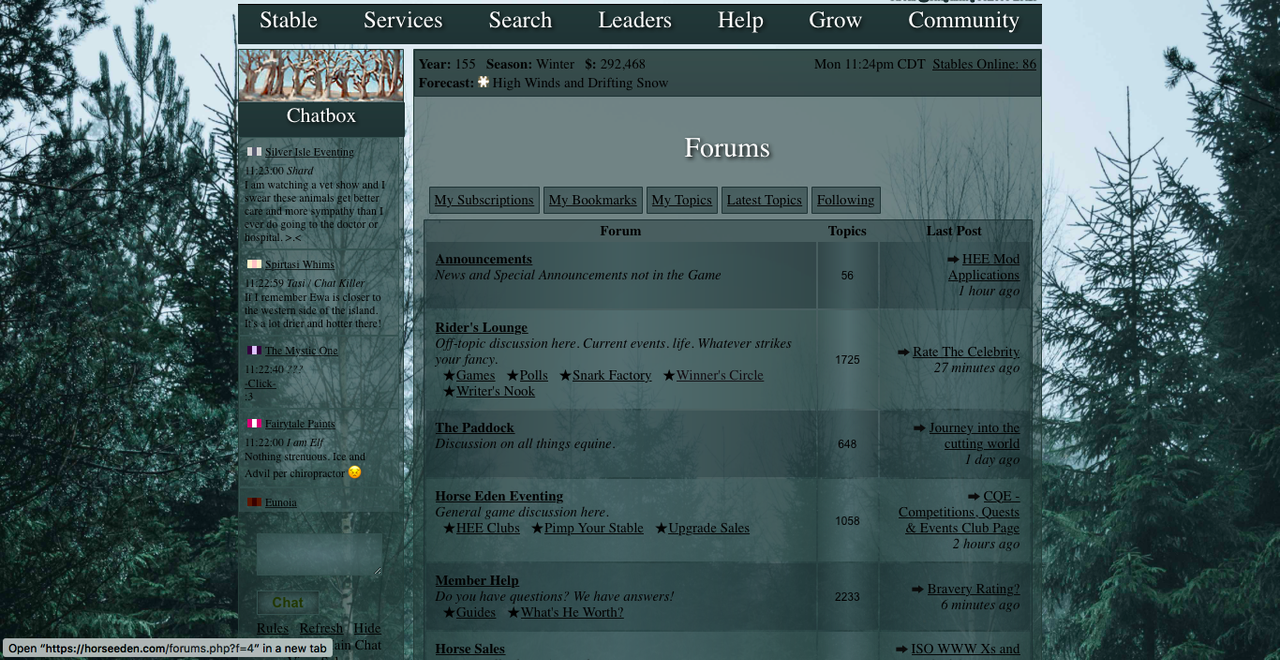This screenshot has height=660, width=1280.
Task: Click the star icon before Snark Factory
Action: tap(565, 375)
